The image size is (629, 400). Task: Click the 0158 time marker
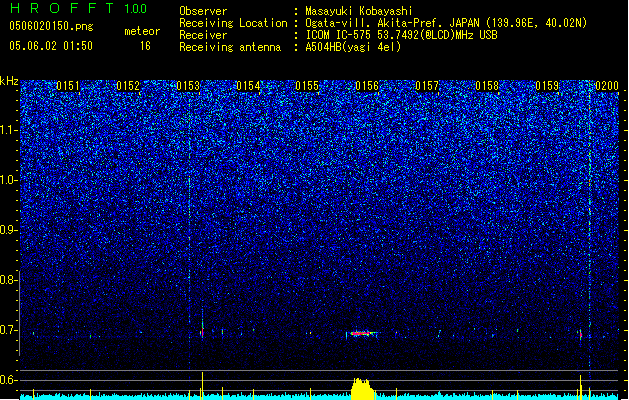[x=487, y=86]
